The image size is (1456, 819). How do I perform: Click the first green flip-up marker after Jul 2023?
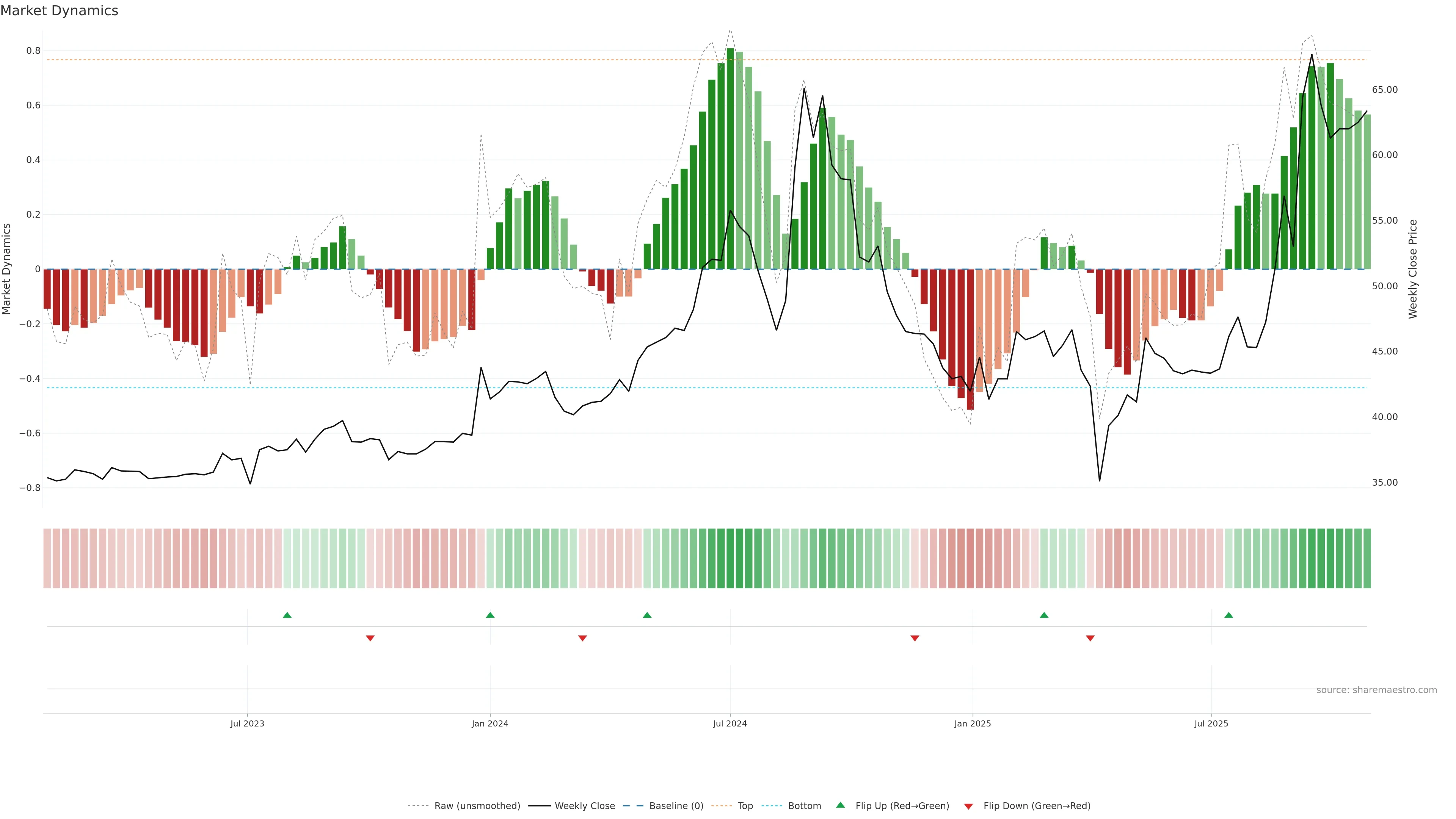coord(287,615)
